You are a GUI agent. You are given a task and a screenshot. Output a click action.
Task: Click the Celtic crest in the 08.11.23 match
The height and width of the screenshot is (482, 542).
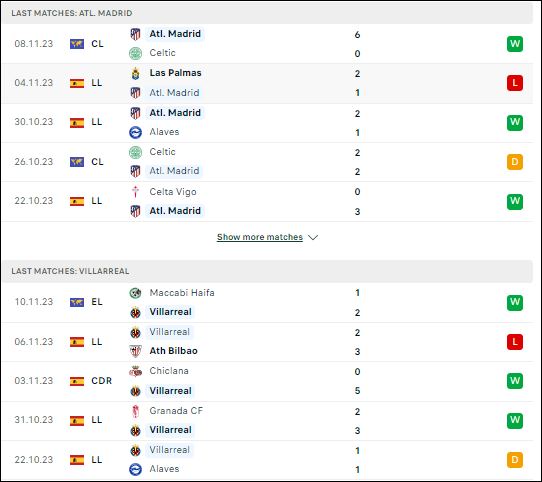pos(136,53)
